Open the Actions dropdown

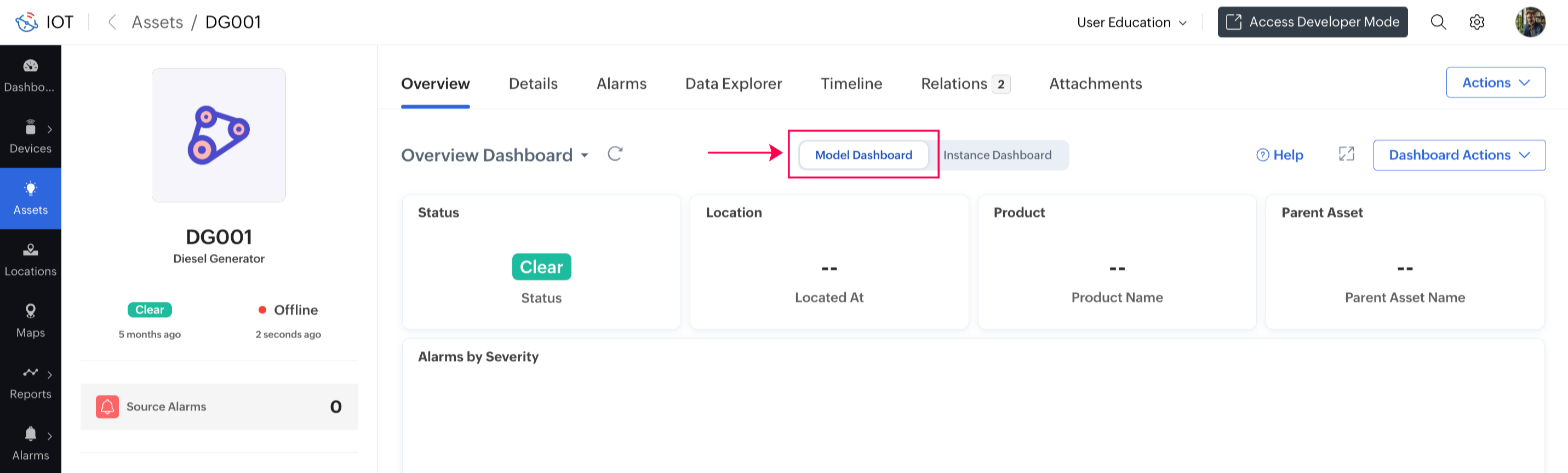coord(1495,83)
